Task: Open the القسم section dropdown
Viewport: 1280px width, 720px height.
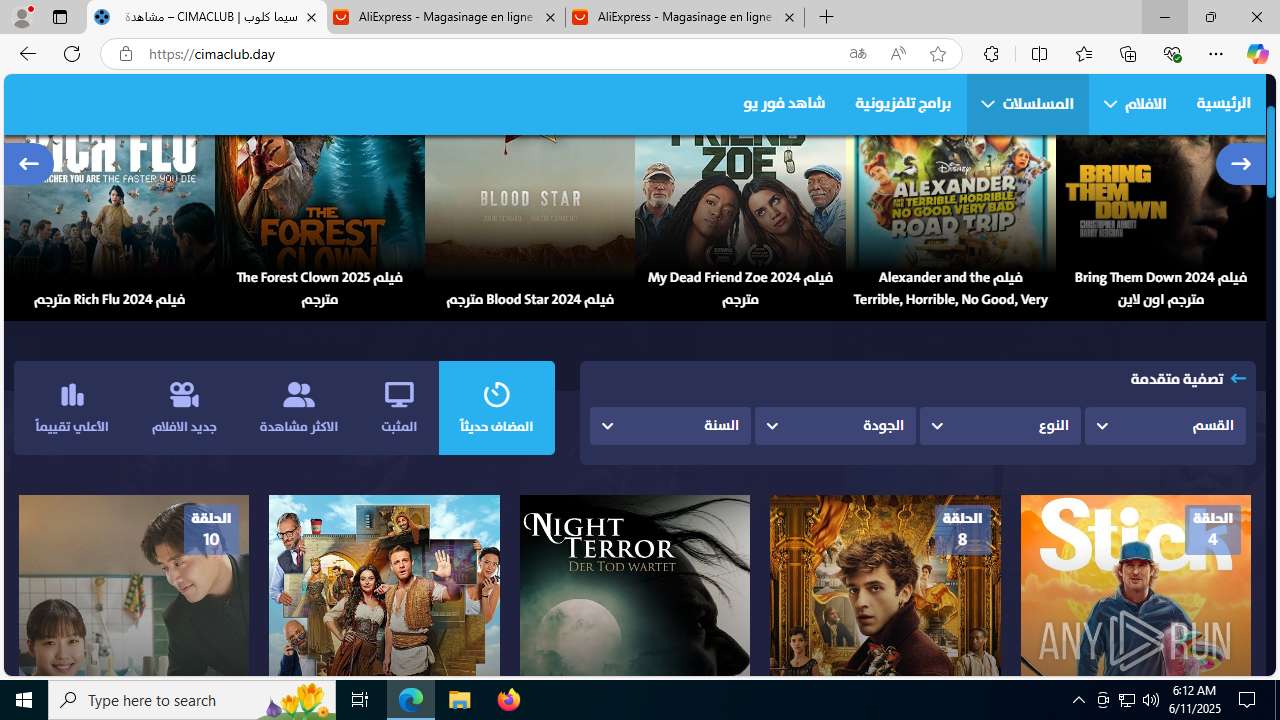Action: point(1165,426)
